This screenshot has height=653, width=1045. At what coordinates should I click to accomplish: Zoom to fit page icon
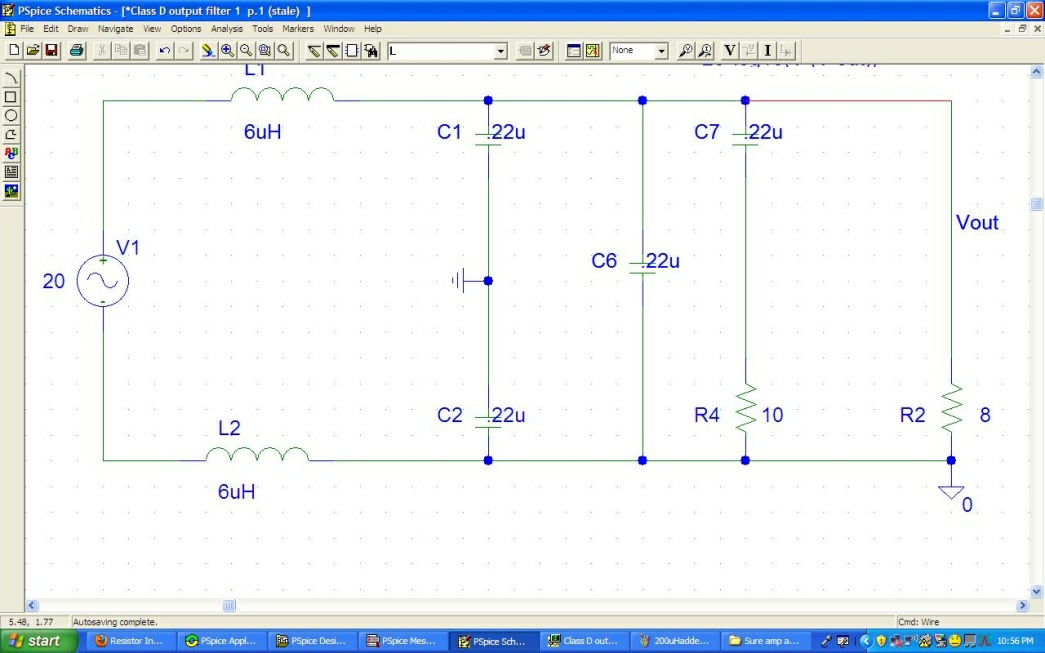[284, 51]
